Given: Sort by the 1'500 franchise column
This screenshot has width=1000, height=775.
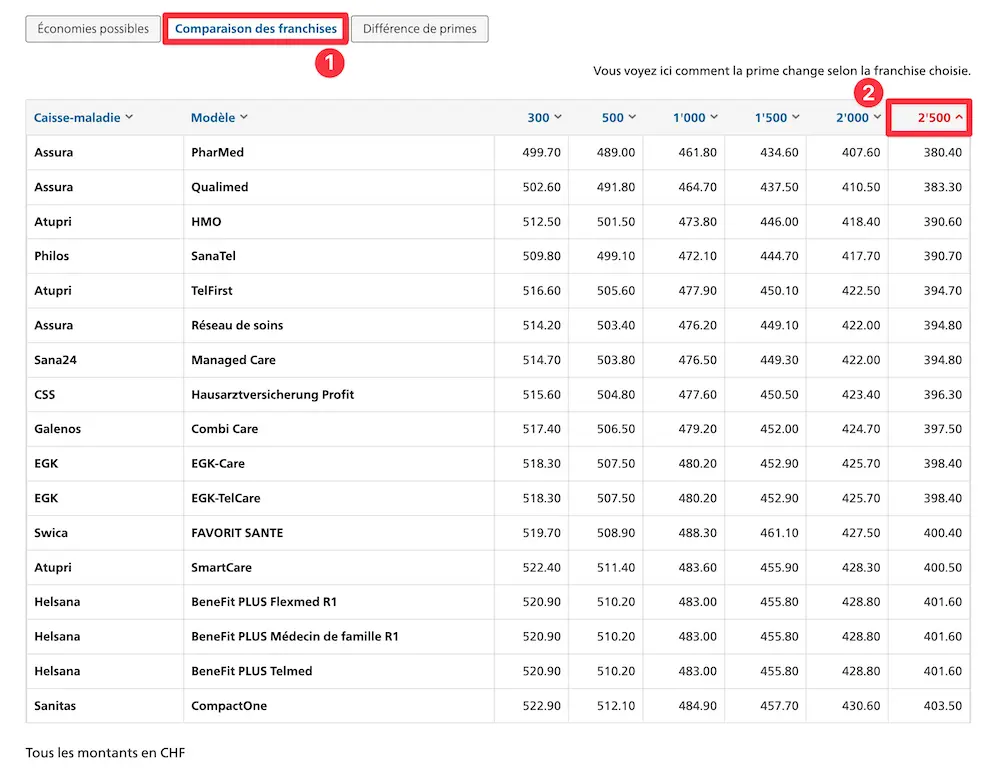Looking at the screenshot, I should pyautogui.click(x=777, y=118).
